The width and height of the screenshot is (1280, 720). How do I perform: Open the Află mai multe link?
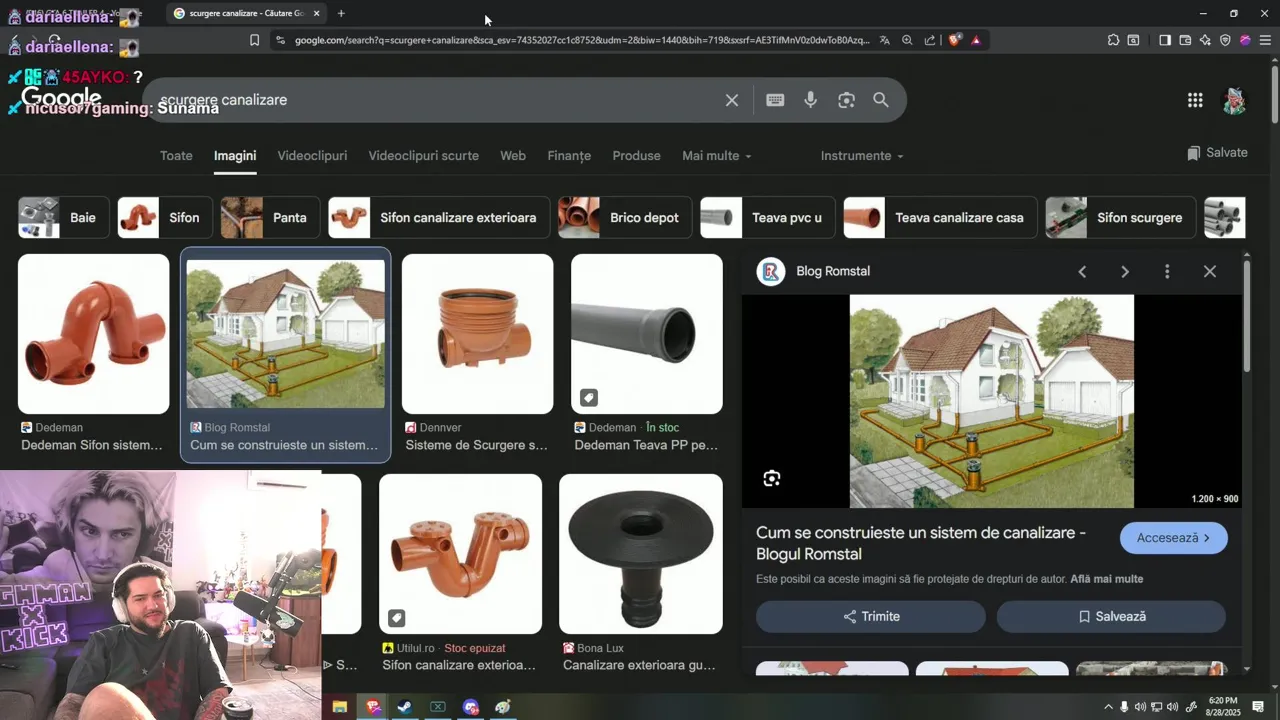1107,579
